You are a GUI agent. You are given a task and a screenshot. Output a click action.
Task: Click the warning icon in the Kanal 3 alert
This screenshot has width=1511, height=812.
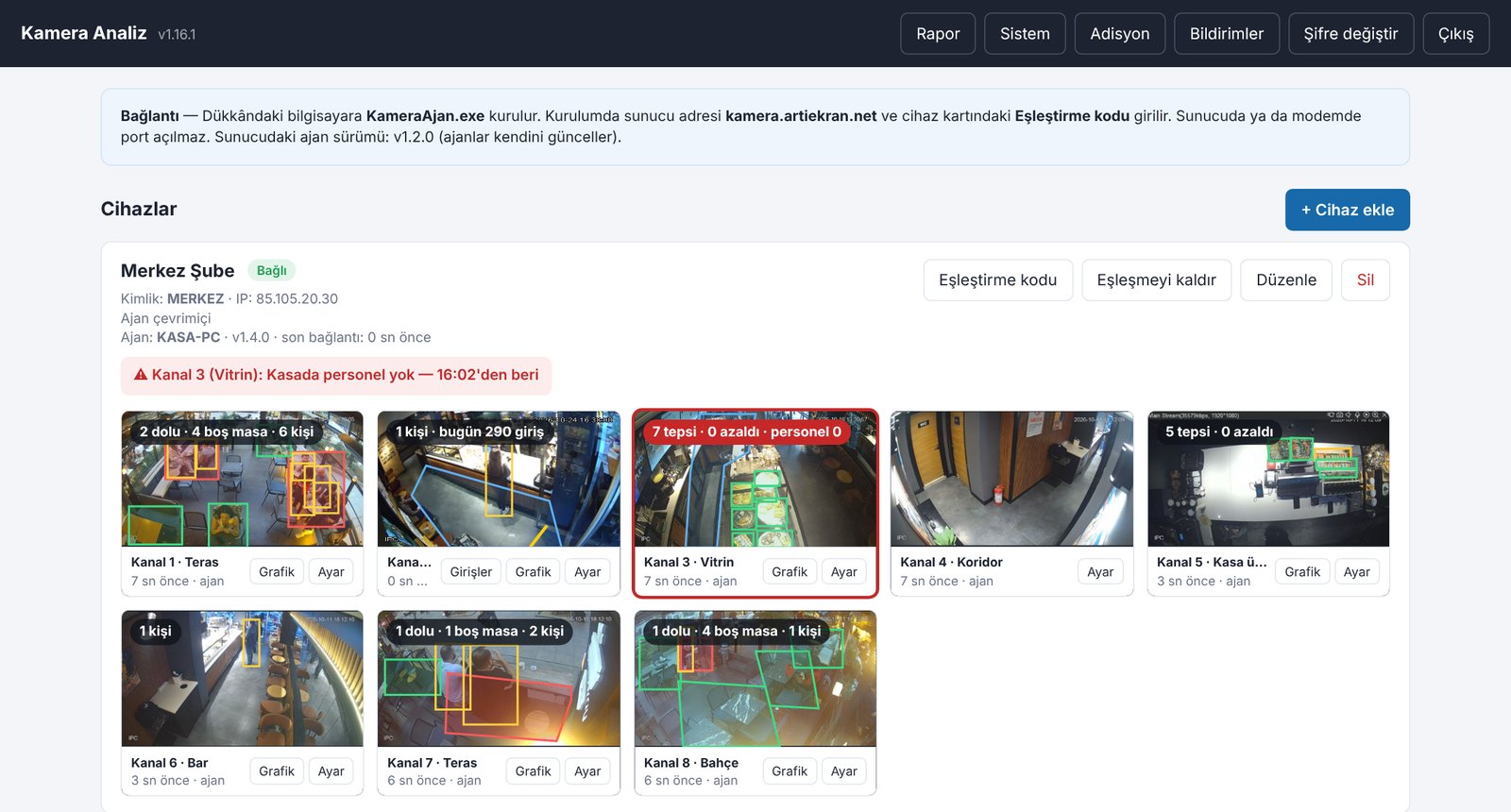(141, 375)
